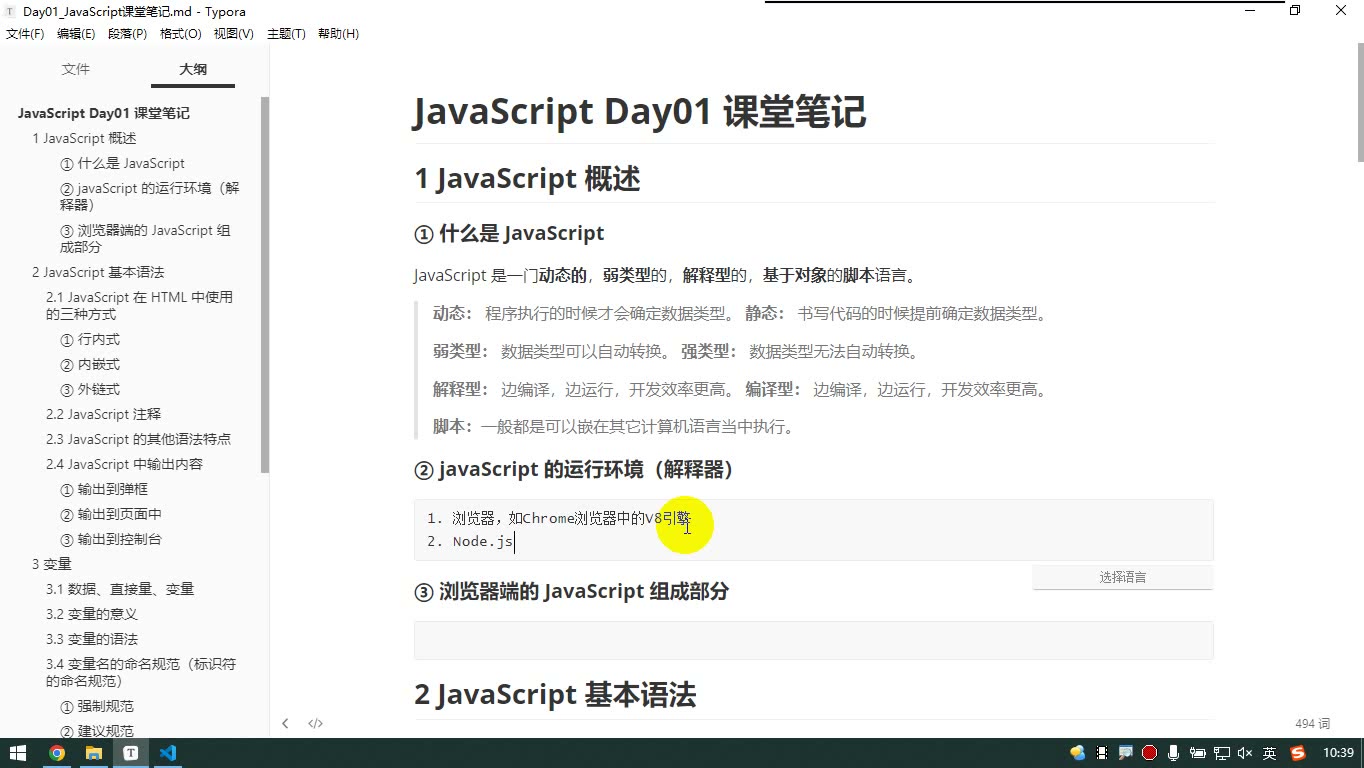Open the 视图(V) menu
This screenshot has height=768, width=1364.
tap(234, 34)
